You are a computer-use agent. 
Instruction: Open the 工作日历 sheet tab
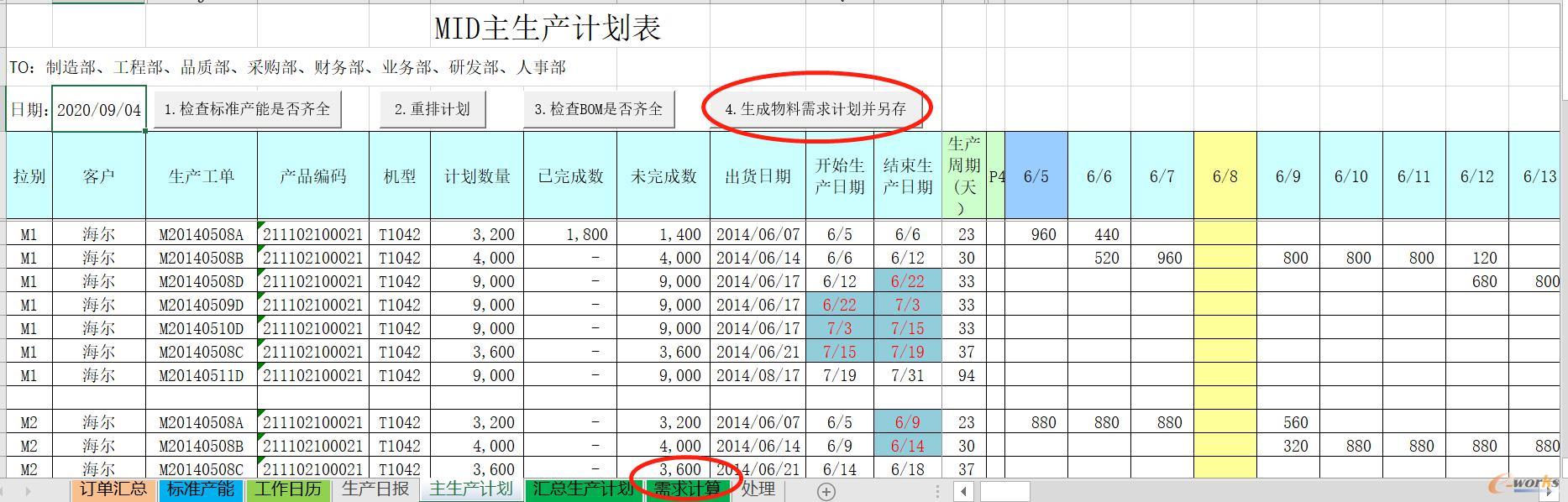288,489
